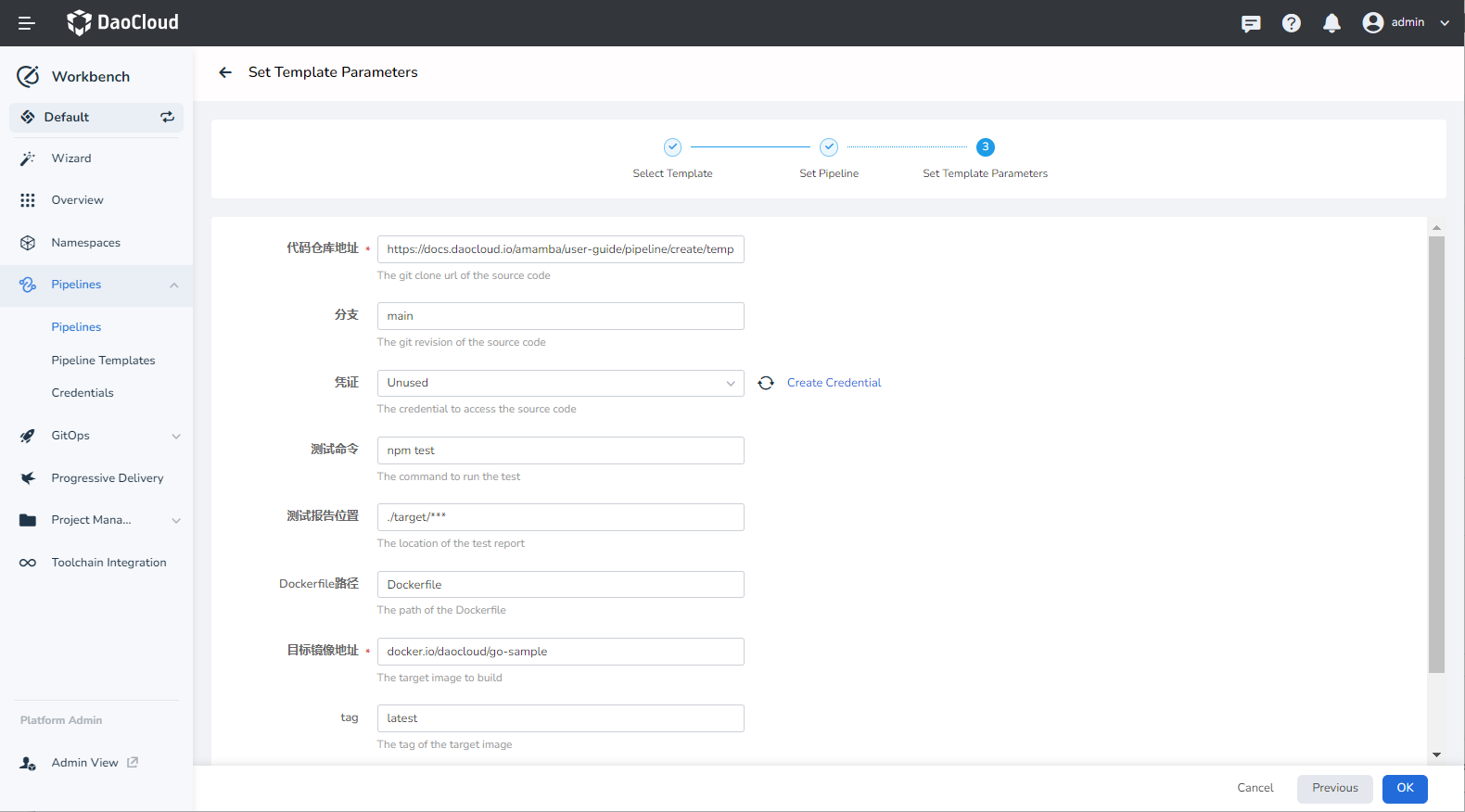Viewport: 1465px width, 812px height.
Task: Open the Credentials sidebar item
Action: pos(83,393)
